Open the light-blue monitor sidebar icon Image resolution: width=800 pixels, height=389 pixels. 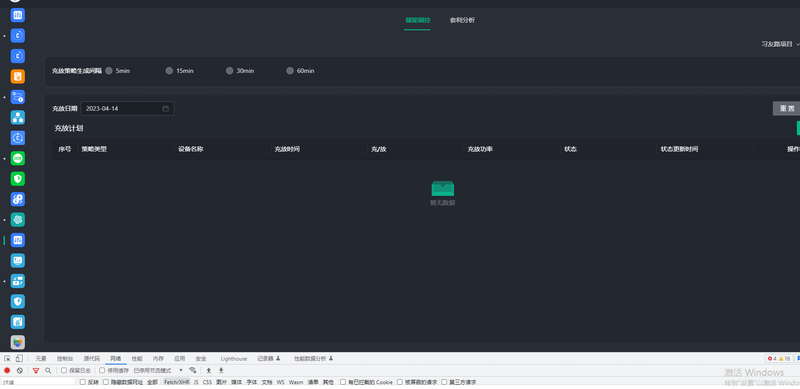tap(18, 260)
